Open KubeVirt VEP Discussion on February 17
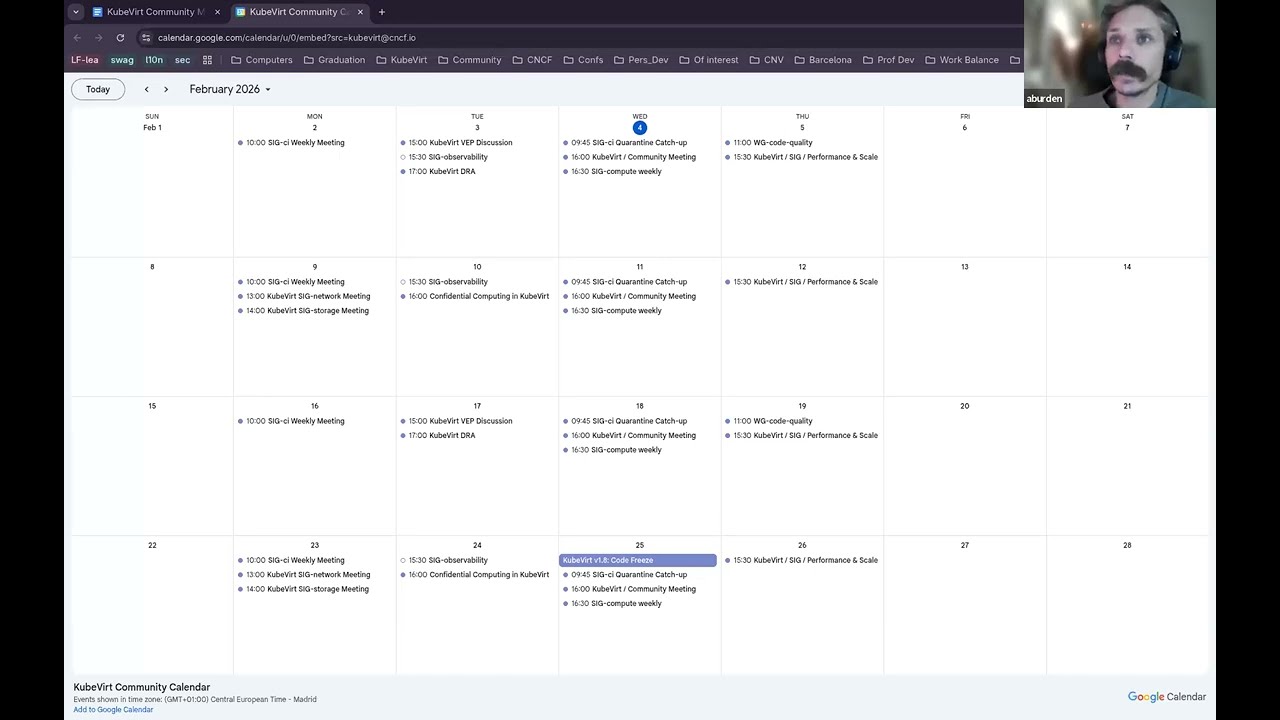 (456, 421)
